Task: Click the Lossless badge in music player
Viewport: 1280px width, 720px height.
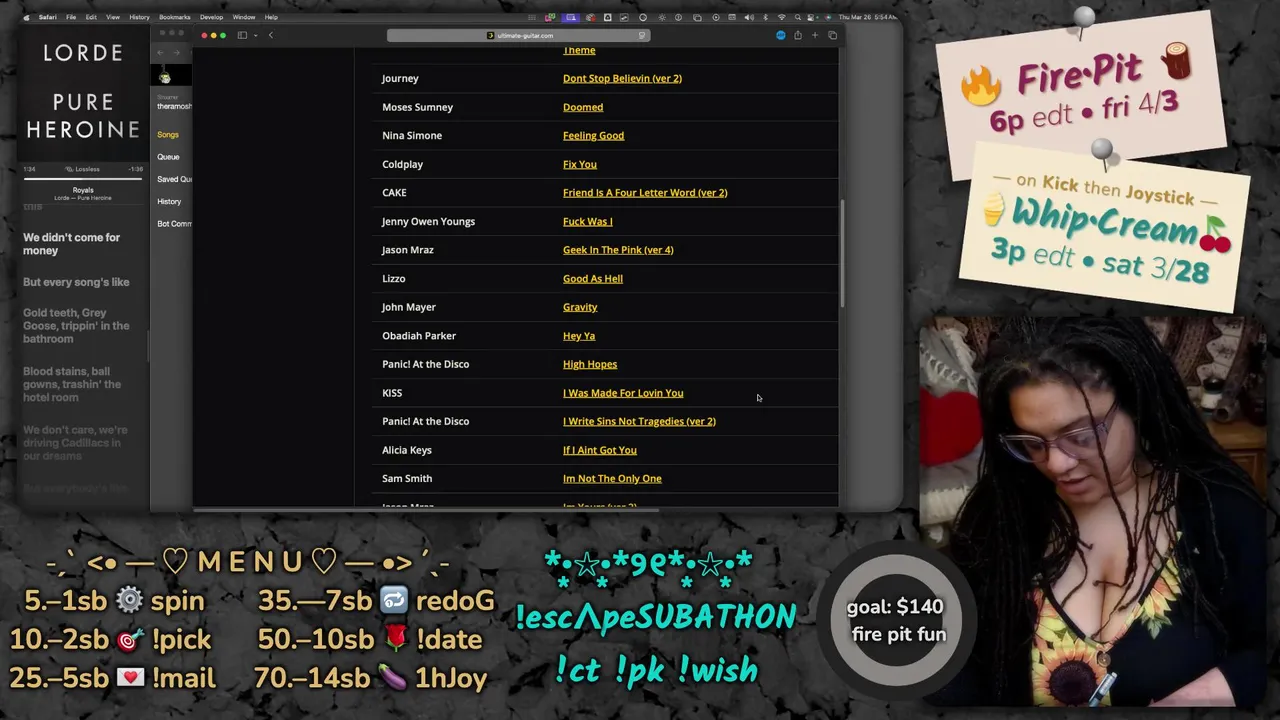Action: pos(83,169)
